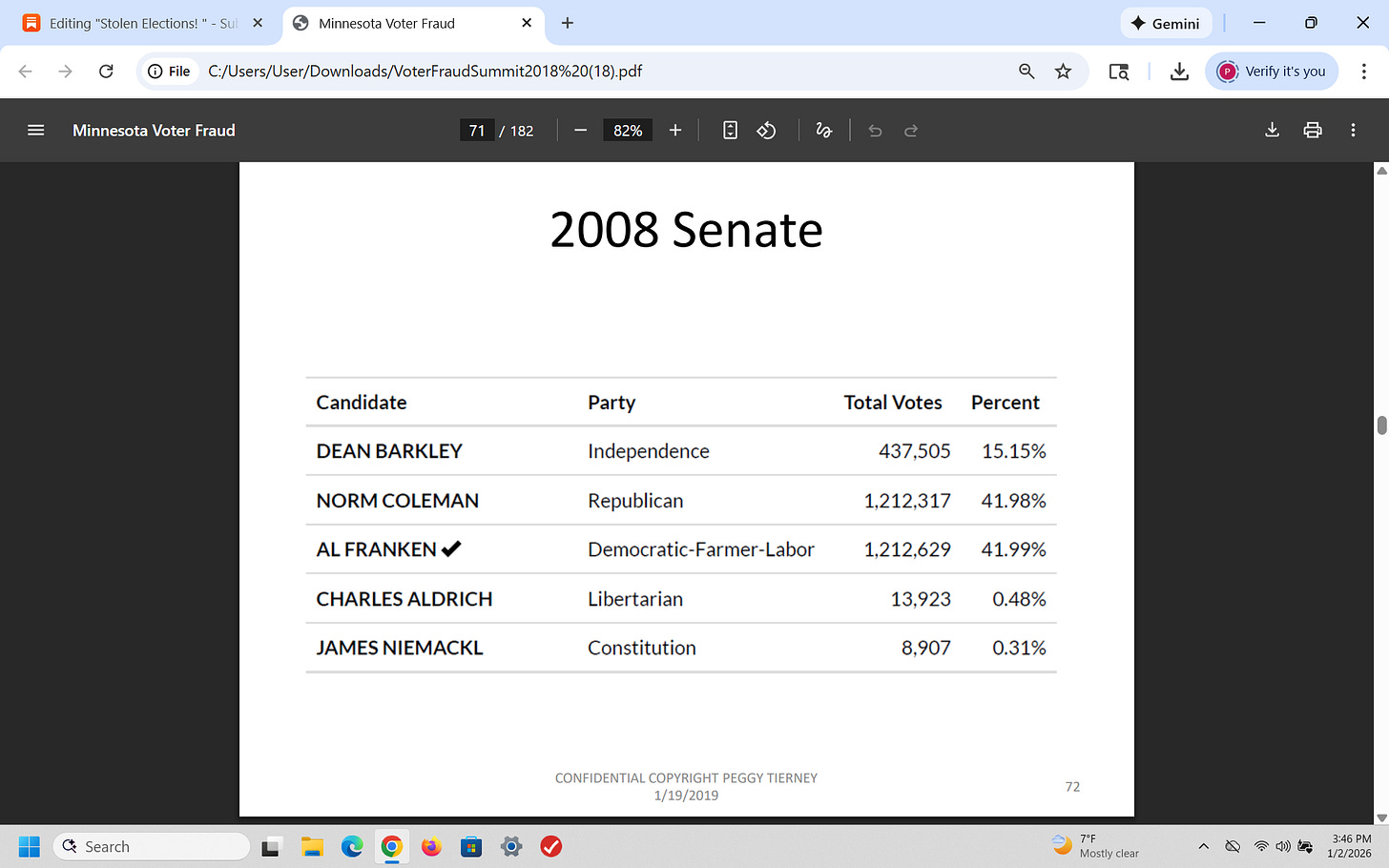Image resolution: width=1389 pixels, height=868 pixels.
Task: Click the "AL FRANKEN" candidate cell
Action: coord(388,549)
